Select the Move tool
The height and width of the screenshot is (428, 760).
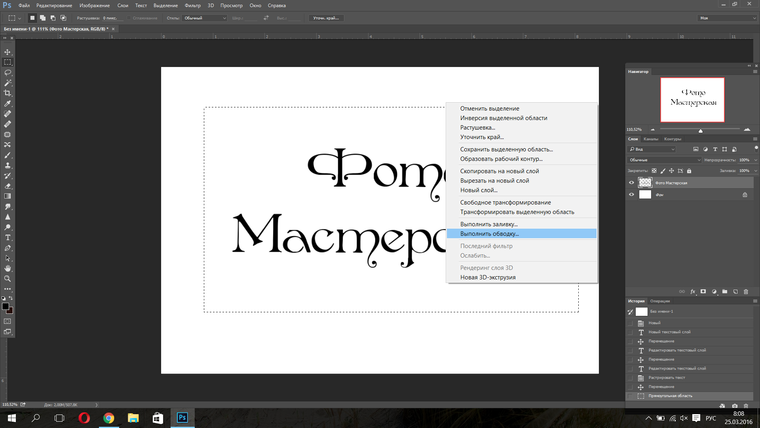pos(7,50)
